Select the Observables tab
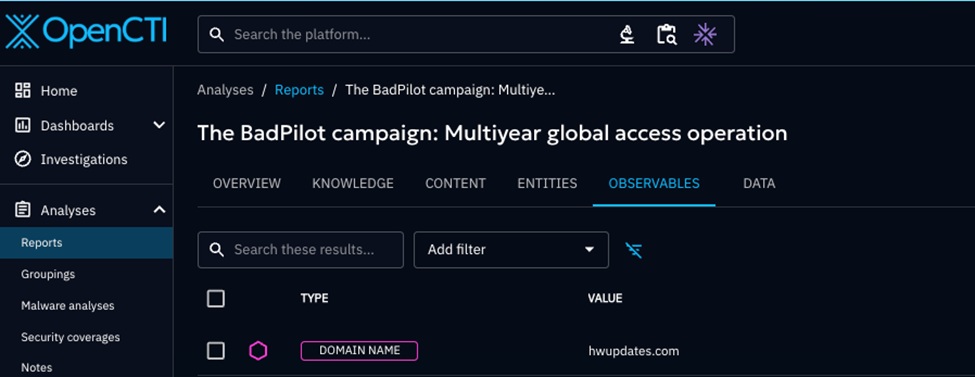975x377 pixels. (x=654, y=184)
